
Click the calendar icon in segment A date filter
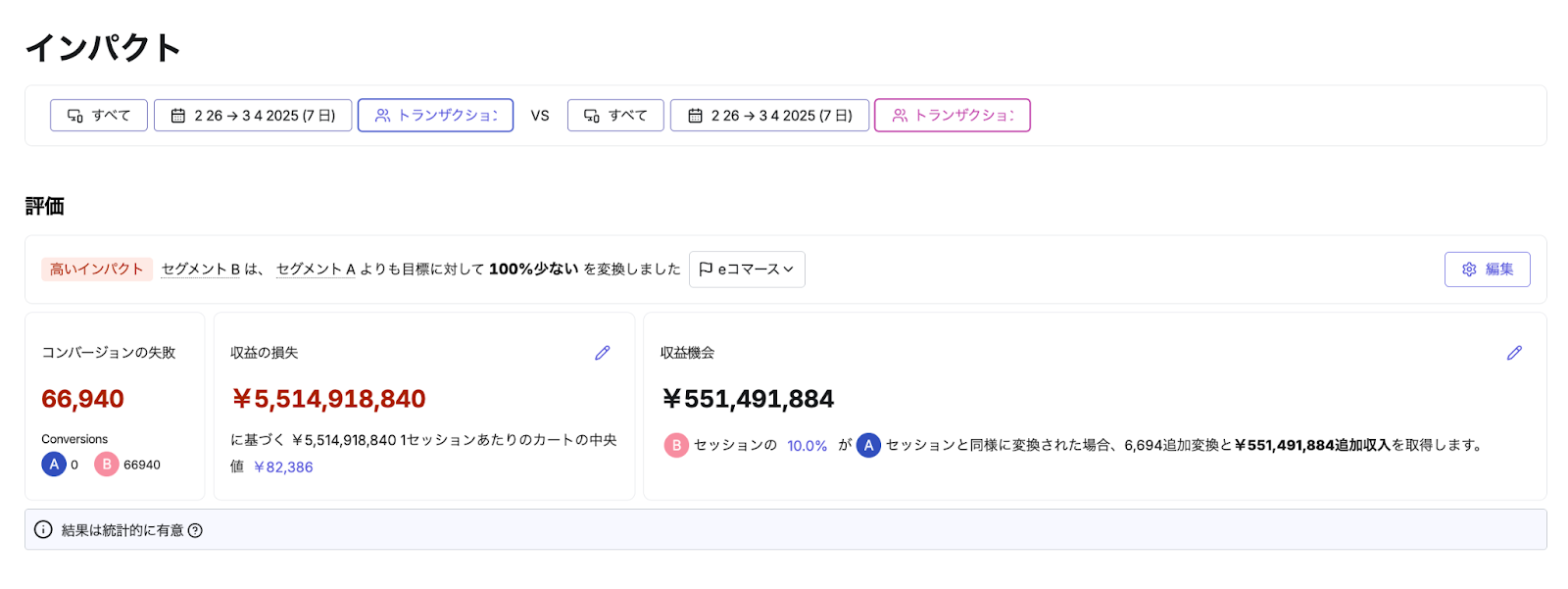pyautogui.click(x=178, y=115)
